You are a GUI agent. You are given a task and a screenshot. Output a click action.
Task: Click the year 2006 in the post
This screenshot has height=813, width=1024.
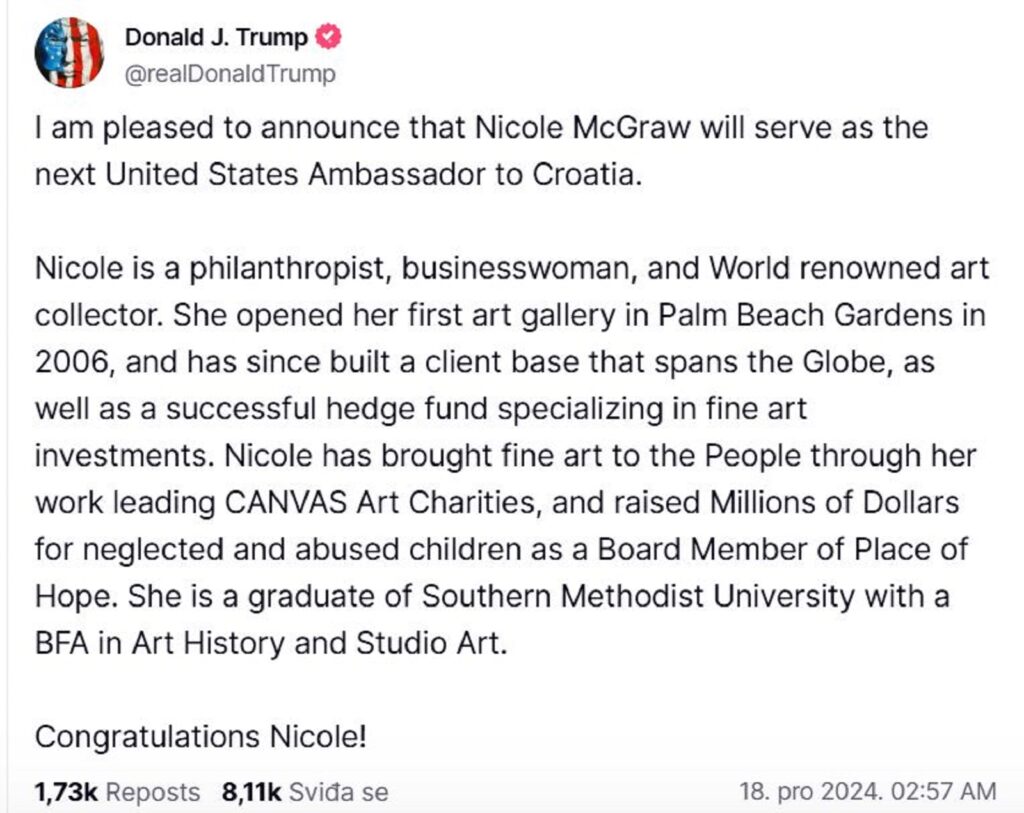pos(72,362)
